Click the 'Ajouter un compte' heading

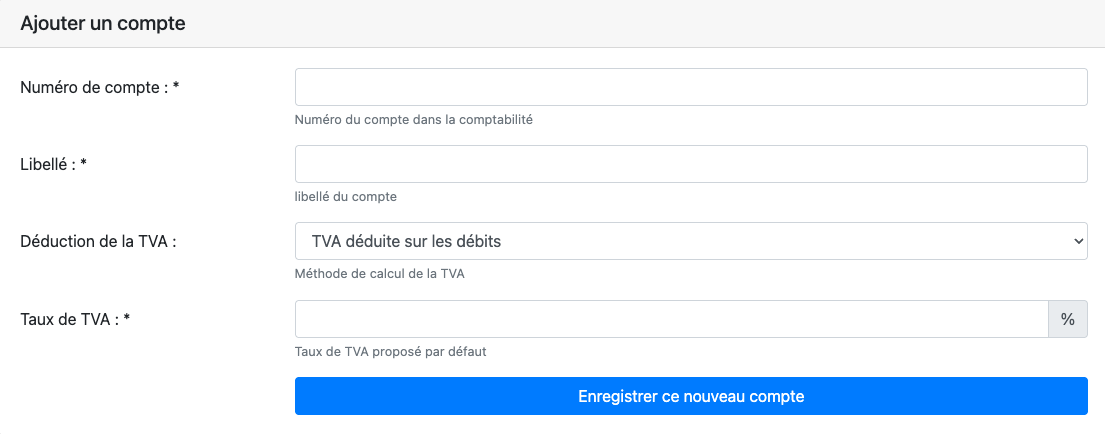coord(103,24)
